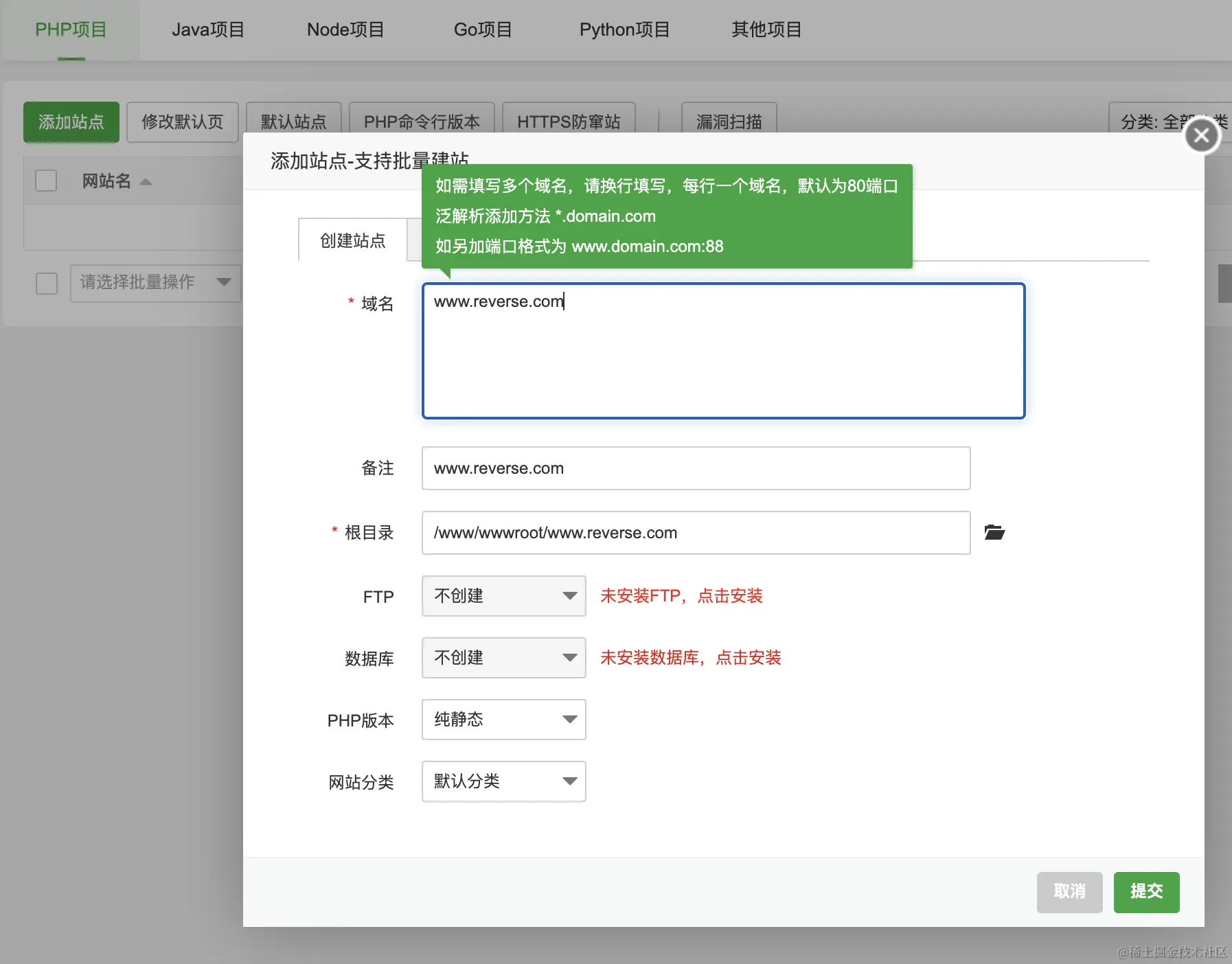Close the add-site dialog with the X icon
The width and height of the screenshot is (1232, 964).
coord(1202,136)
